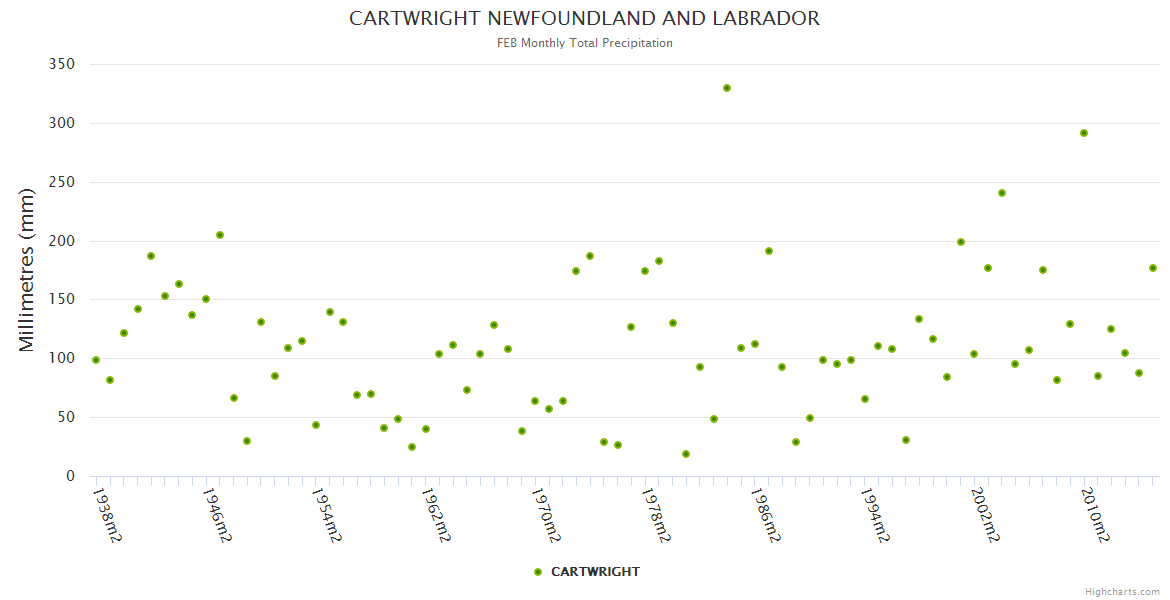Image resolution: width=1170 pixels, height=600 pixels.
Task: Click the 350 y-axis tick label
Action: click(62, 64)
